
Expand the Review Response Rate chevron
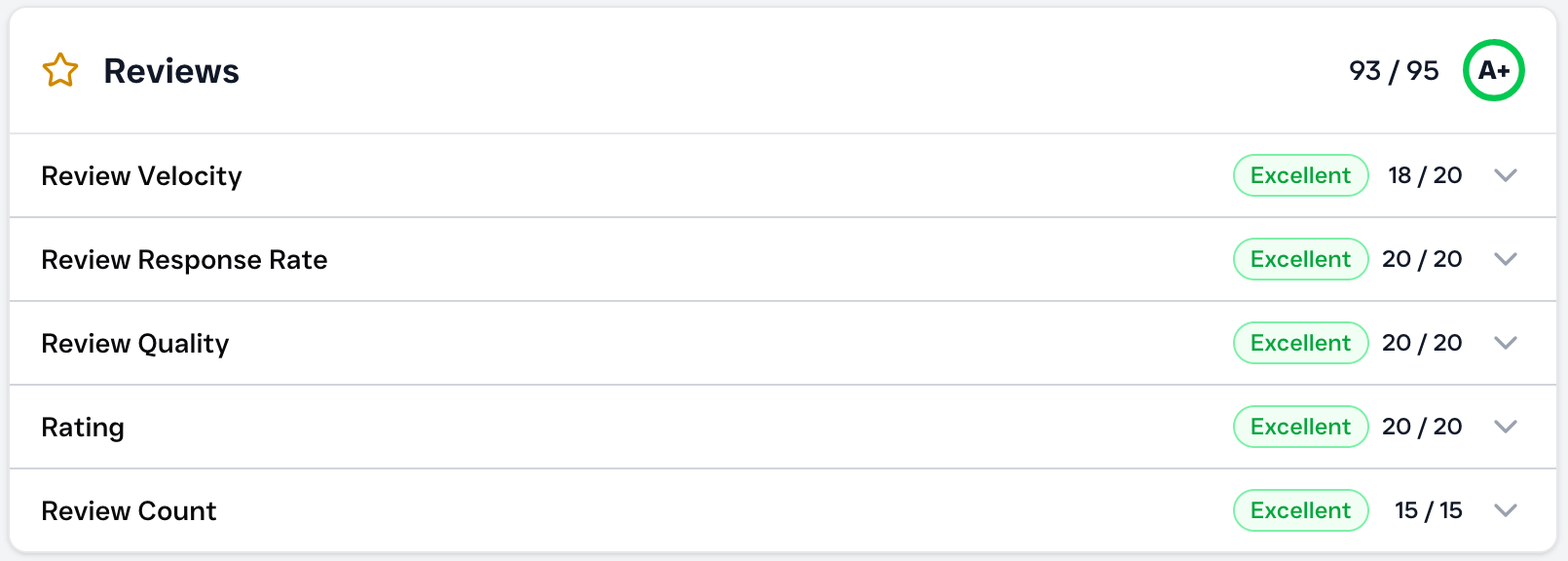coord(1506,259)
